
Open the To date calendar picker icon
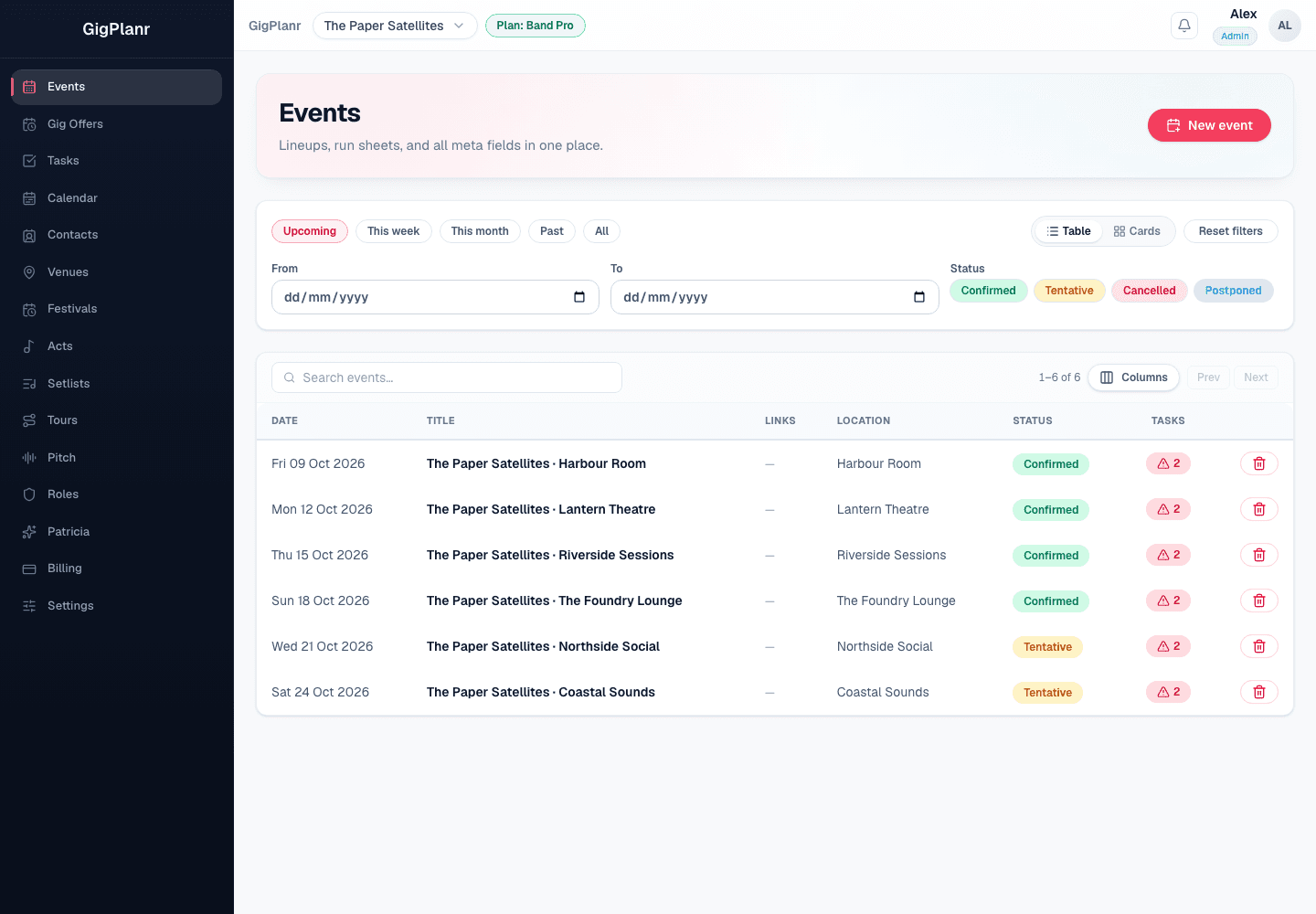click(919, 297)
